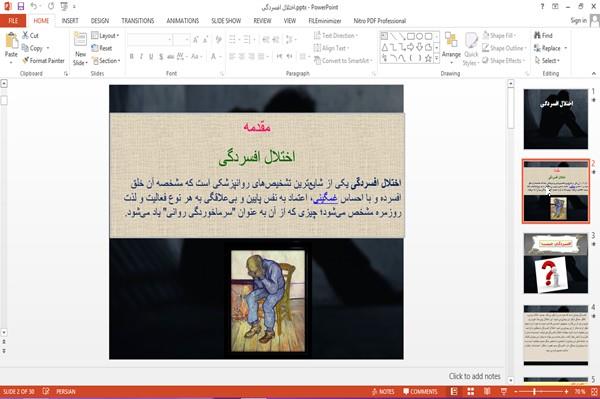Image resolution: width=600 pixels, height=399 pixels.
Task: Select slide 3 thumbnail with question mark
Action: coord(556,263)
